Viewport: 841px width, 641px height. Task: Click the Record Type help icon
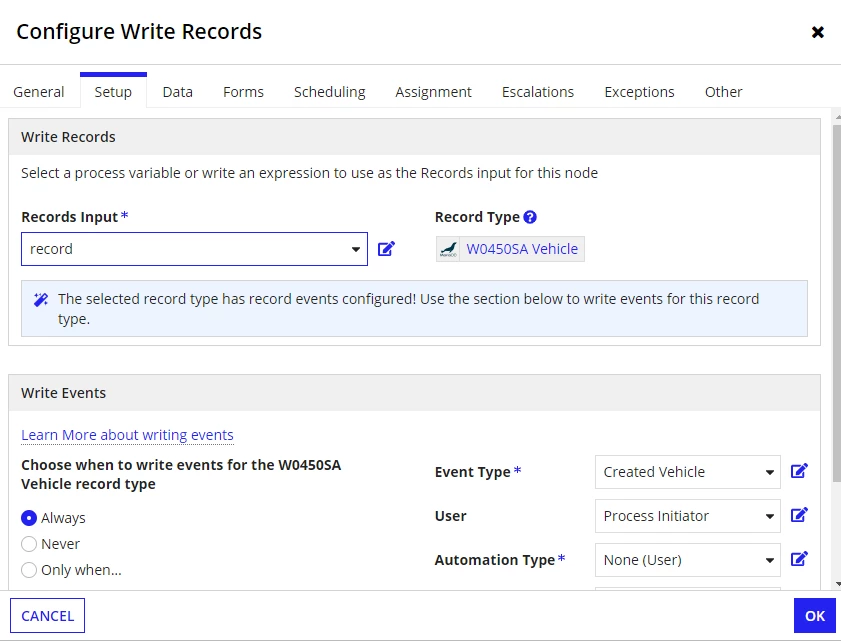[x=530, y=217]
